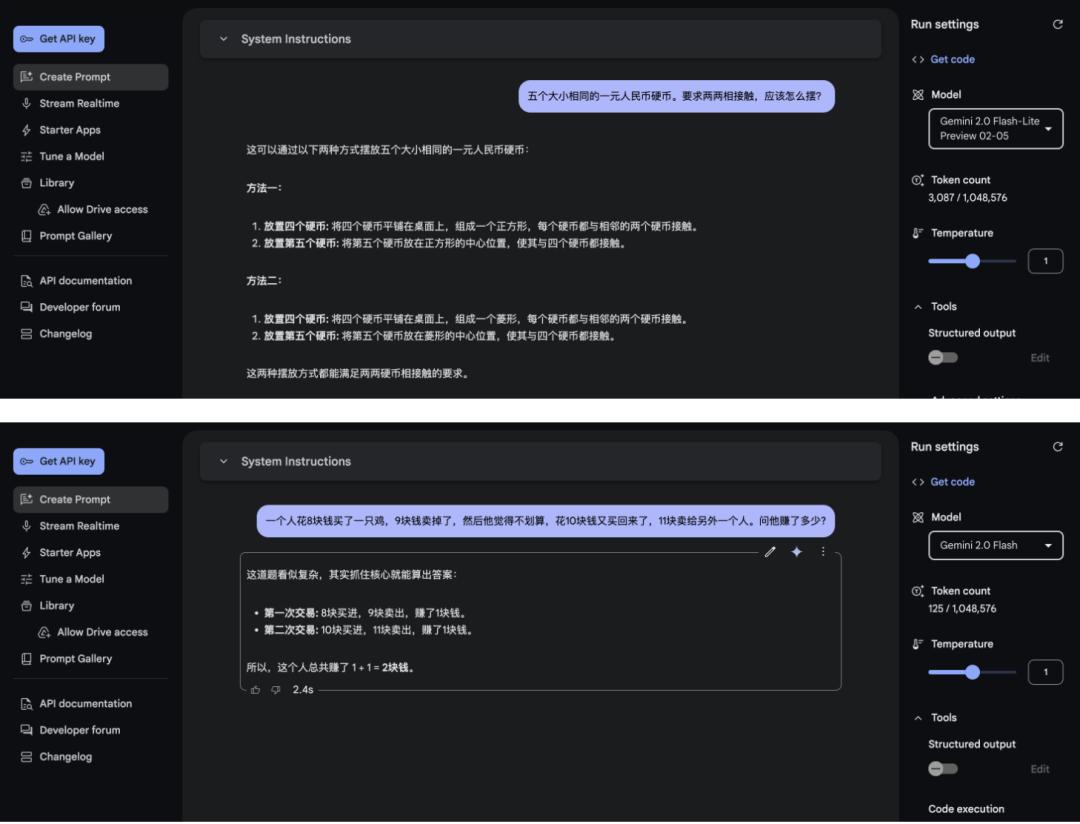Image resolution: width=1080 pixels, height=824 pixels.
Task: Disable the Structured output toggle
Action: [942, 356]
